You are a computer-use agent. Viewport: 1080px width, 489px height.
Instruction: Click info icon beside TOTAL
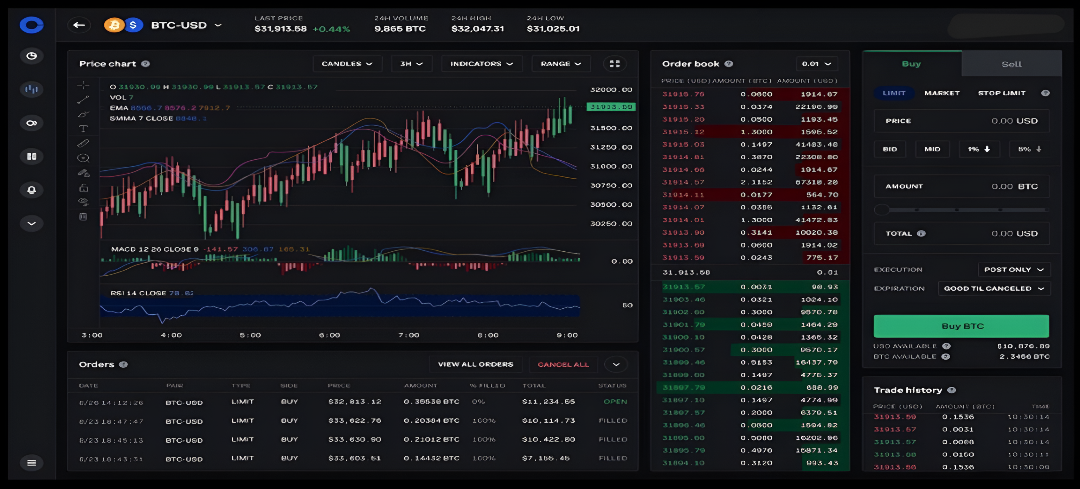[x=921, y=233]
